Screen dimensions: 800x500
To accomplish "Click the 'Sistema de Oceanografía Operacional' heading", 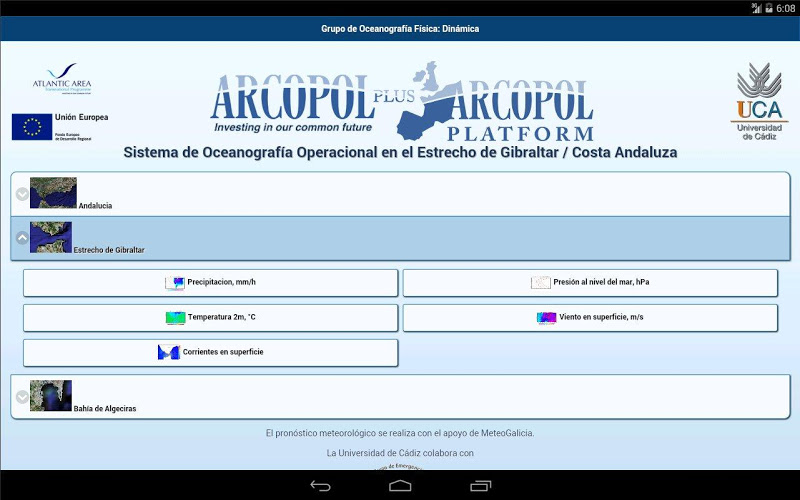I will pyautogui.click(x=401, y=153).
